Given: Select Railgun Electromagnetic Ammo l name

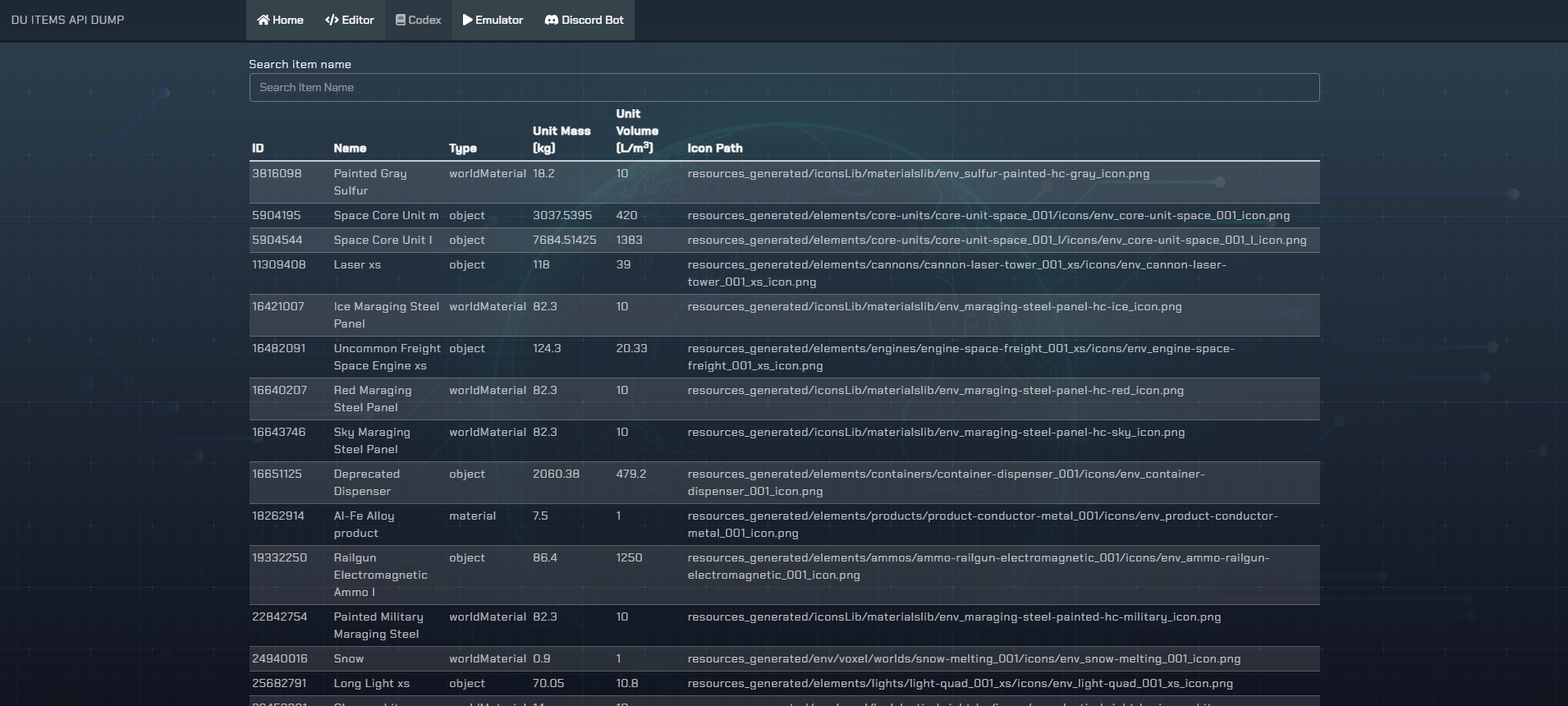Looking at the screenshot, I should click(x=381, y=575).
